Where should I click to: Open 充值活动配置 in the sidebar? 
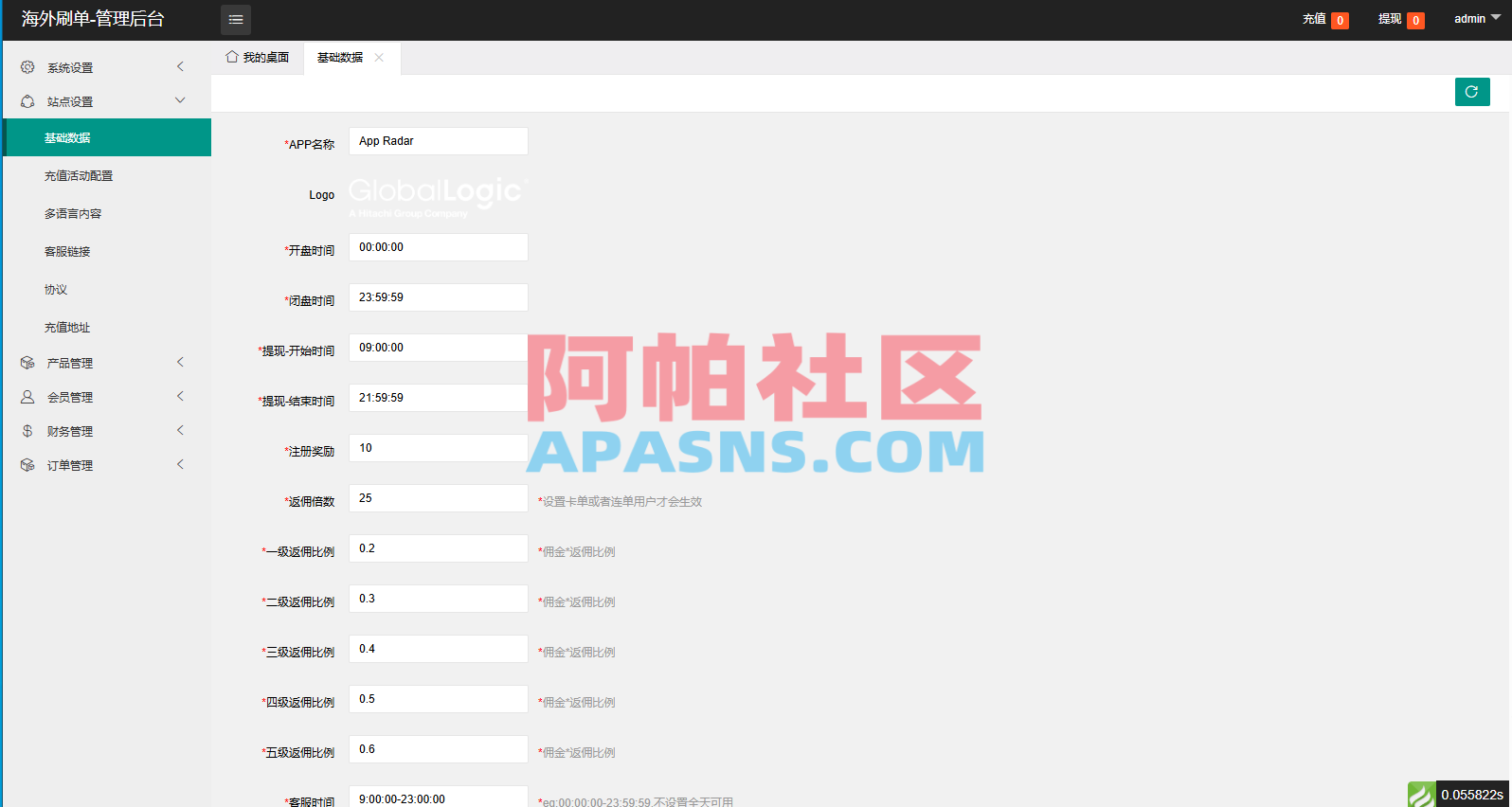107,175
